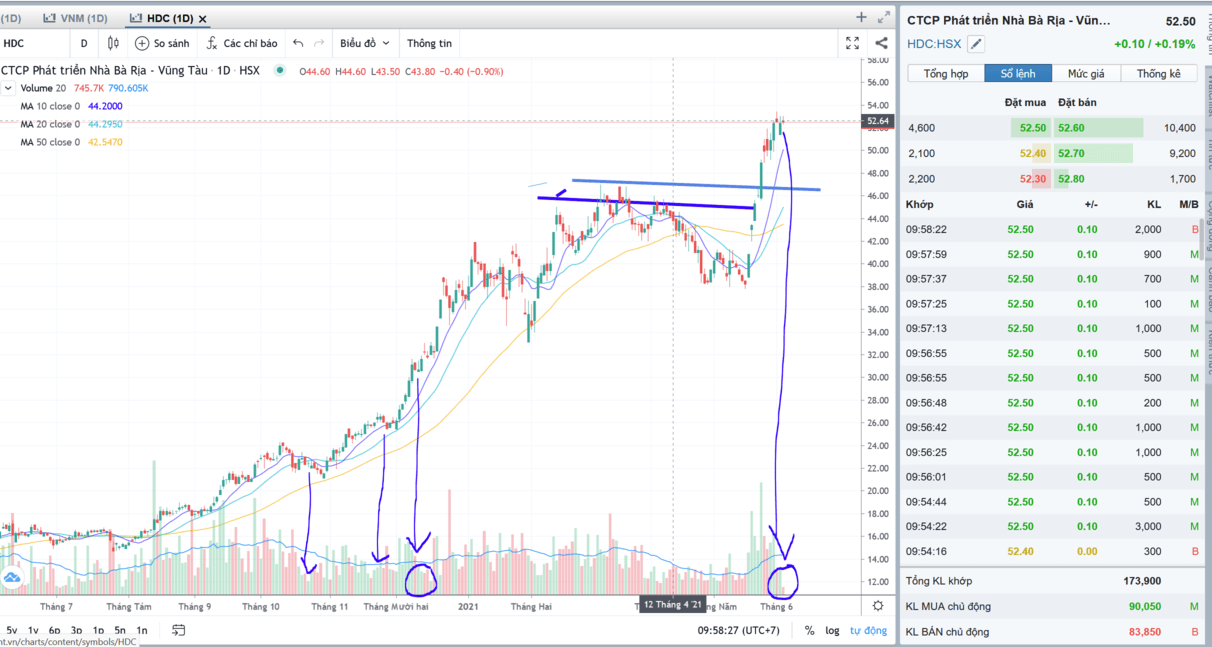The height and width of the screenshot is (647, 1212).
Task: Switch to the VNM (1D) tab
Action: pos(76,18)
